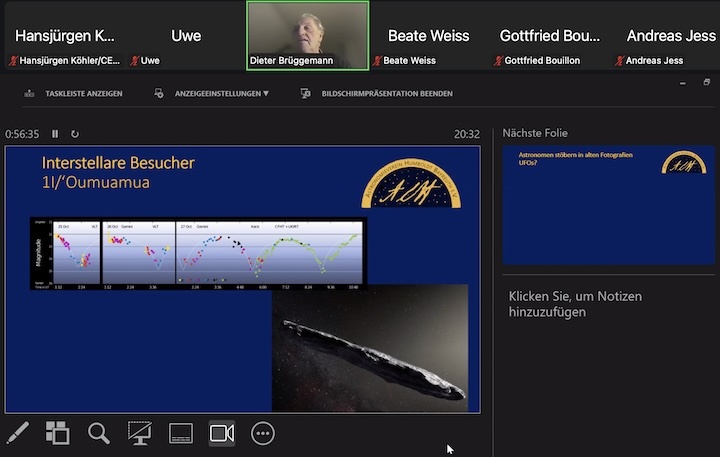Select the next slide preview thumbnail

coord(608,205)
